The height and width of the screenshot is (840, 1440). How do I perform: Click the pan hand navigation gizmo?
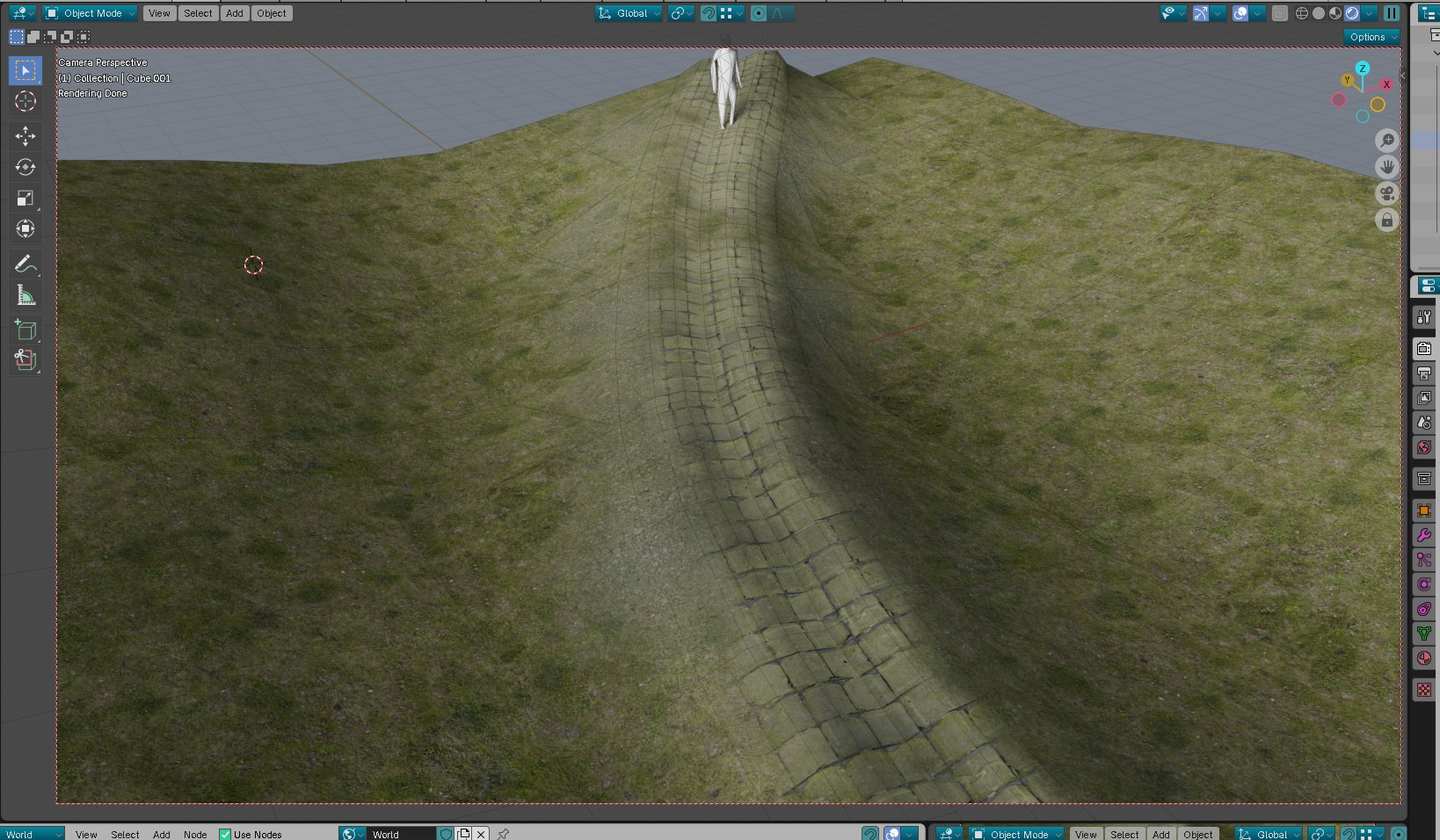(x=1387, y=167)
